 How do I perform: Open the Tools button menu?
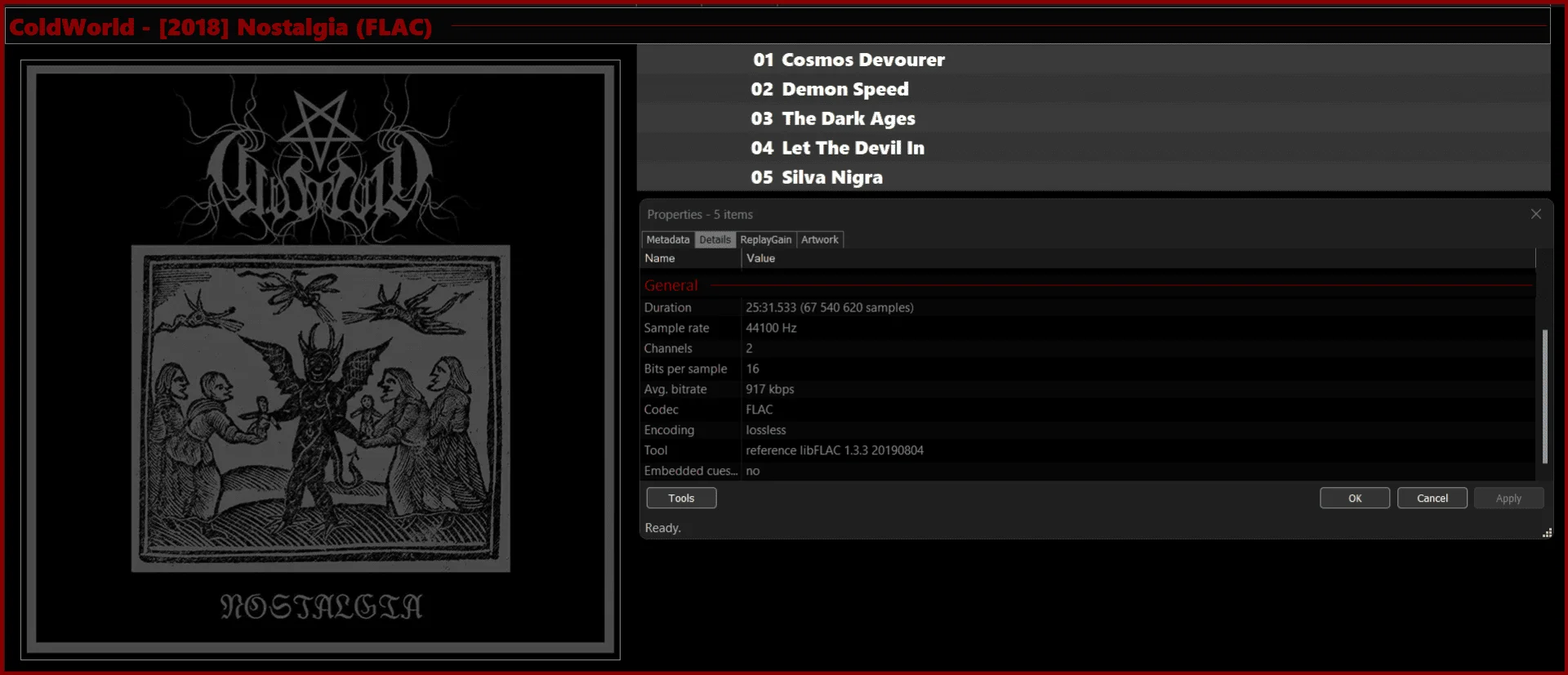point(681,498)
